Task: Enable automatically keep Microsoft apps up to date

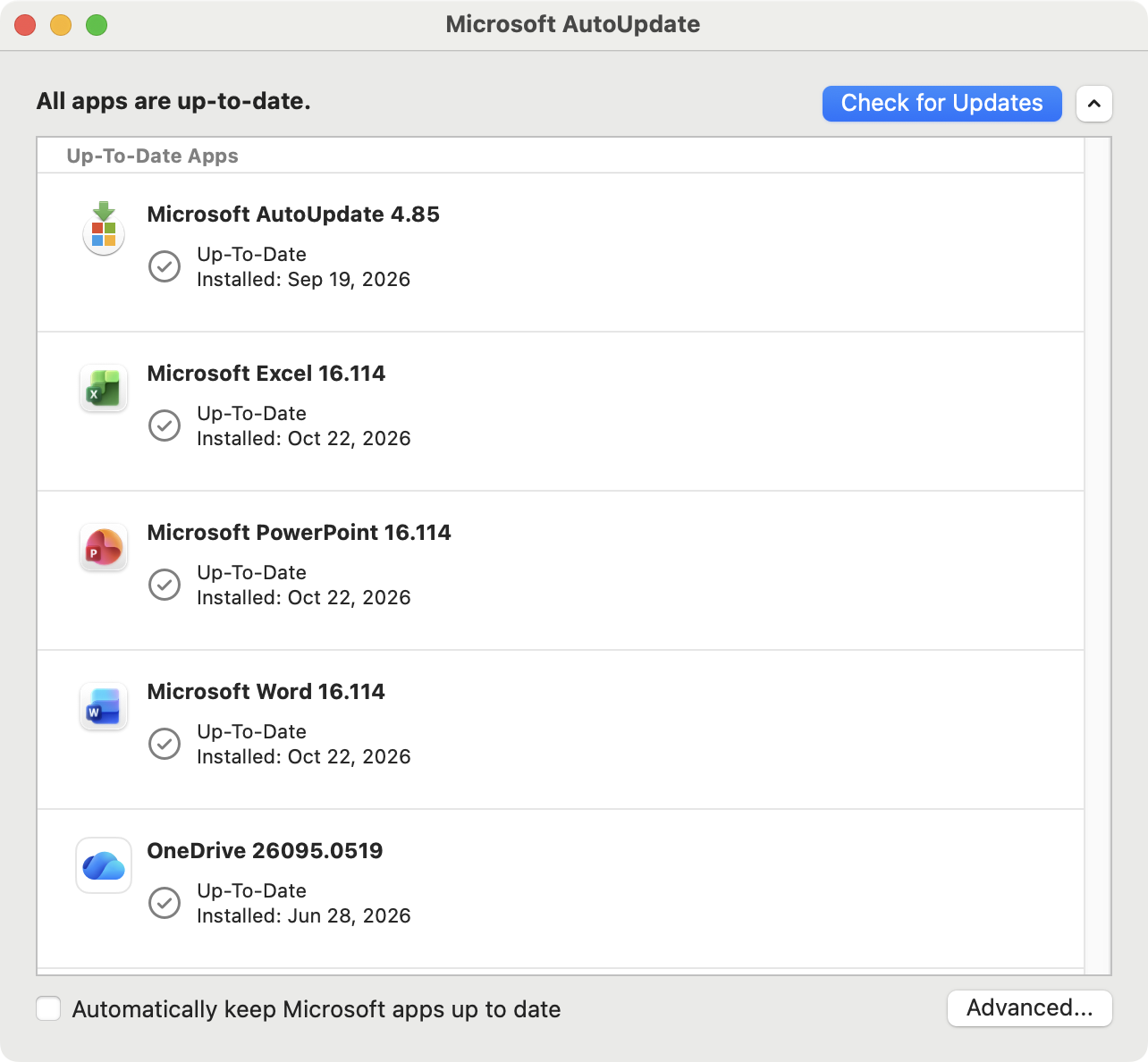Action: click(x=48, y=1008)
